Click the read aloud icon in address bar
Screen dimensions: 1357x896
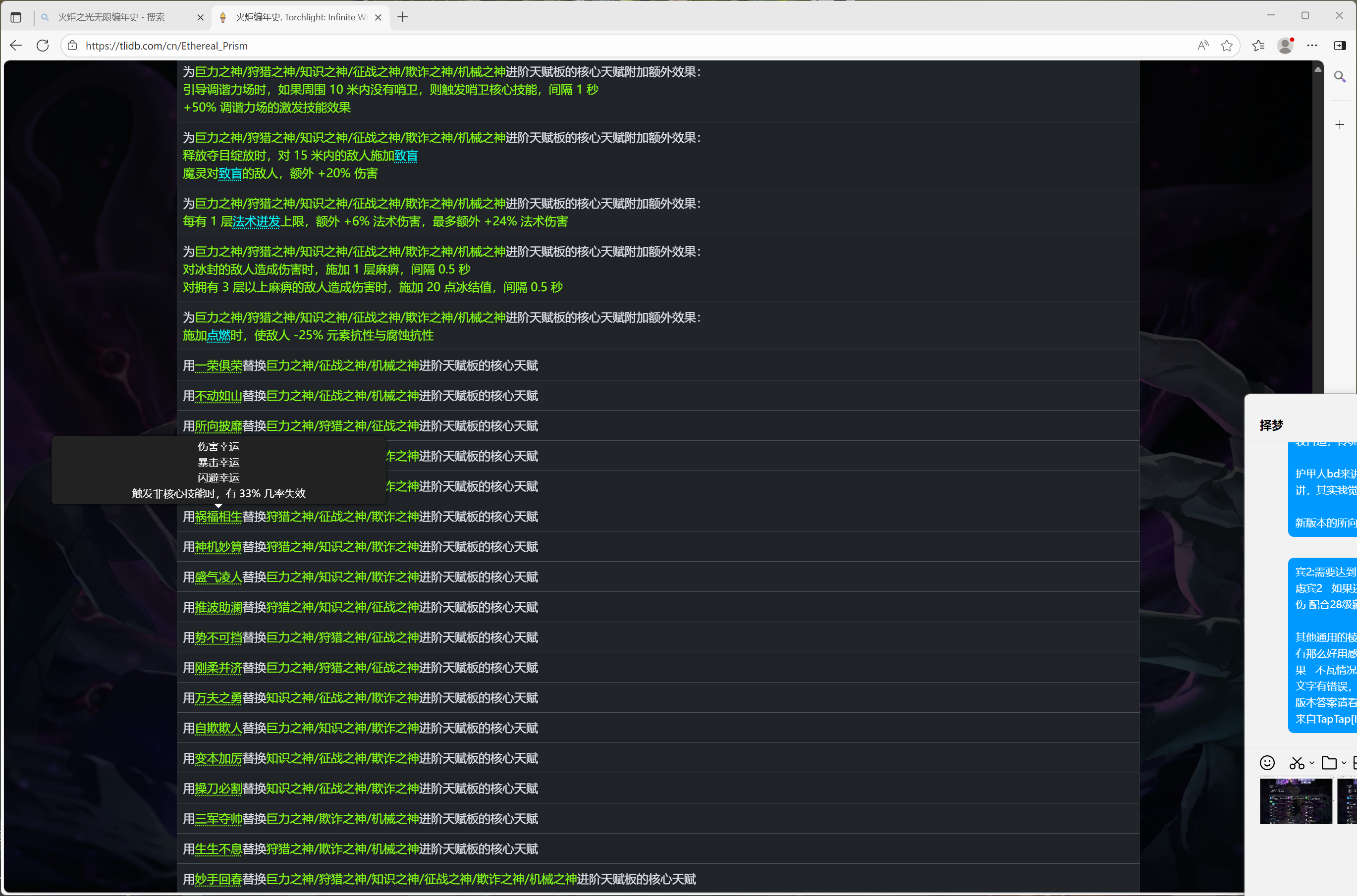pyautogui.click(x=1202, y=46)
